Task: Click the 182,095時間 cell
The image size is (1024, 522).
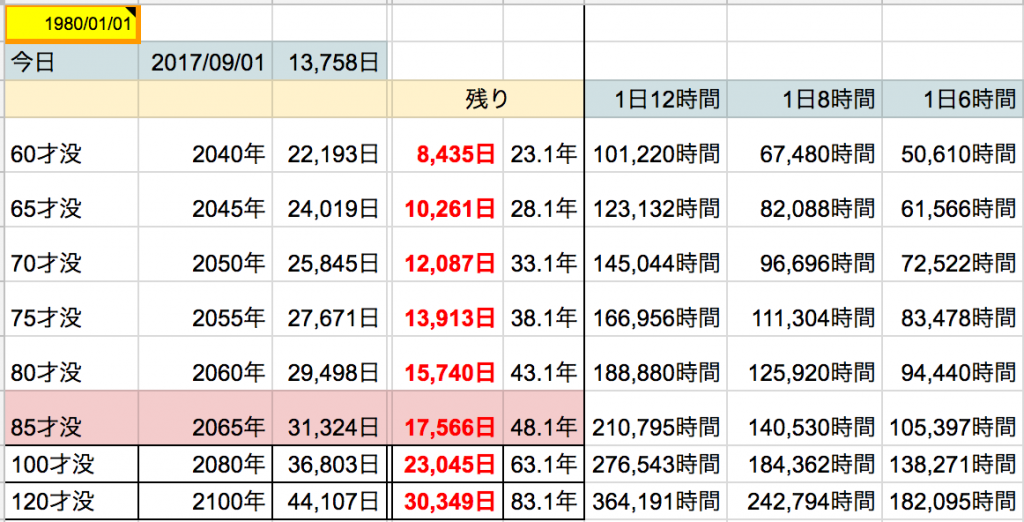Action: click(x=953, y=502)
